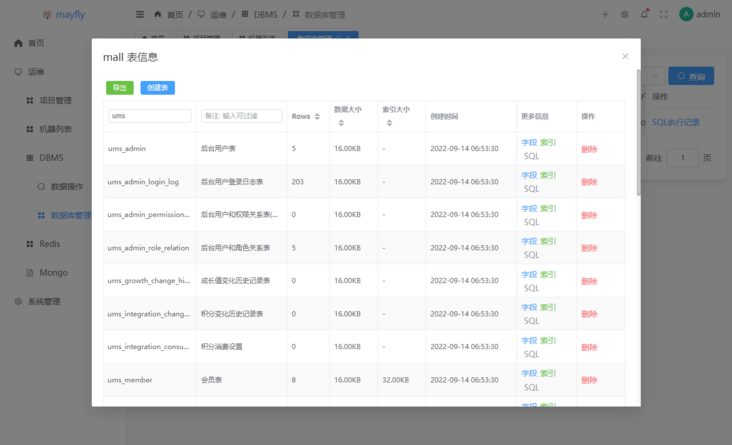Expand the 系统管理 sidebar menu
The height and width of the screenshot is (445, 732).
point(44,301)
